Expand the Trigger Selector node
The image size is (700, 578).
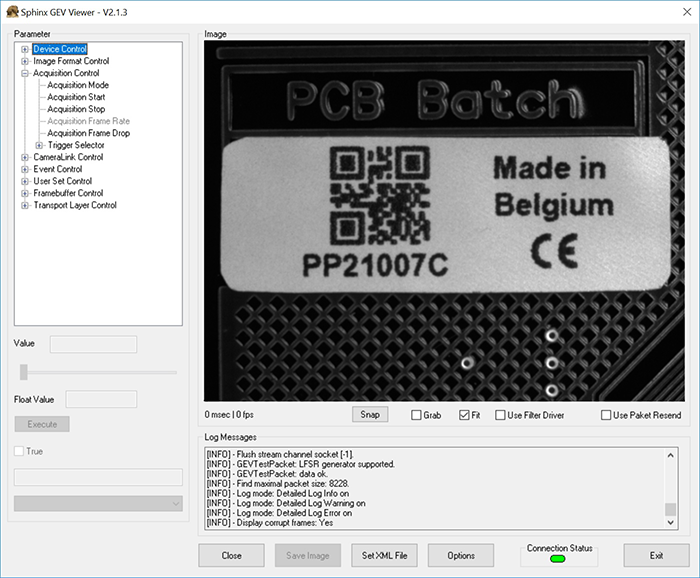point(39,145)
